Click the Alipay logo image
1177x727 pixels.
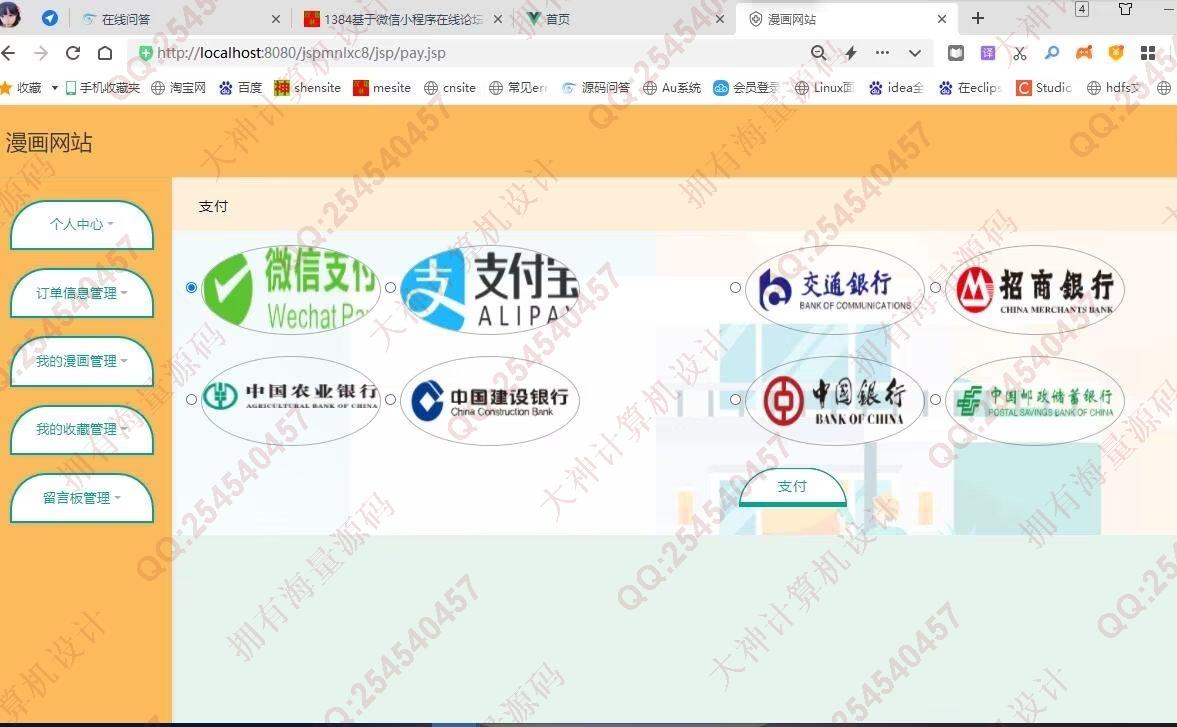click(490, 290)
